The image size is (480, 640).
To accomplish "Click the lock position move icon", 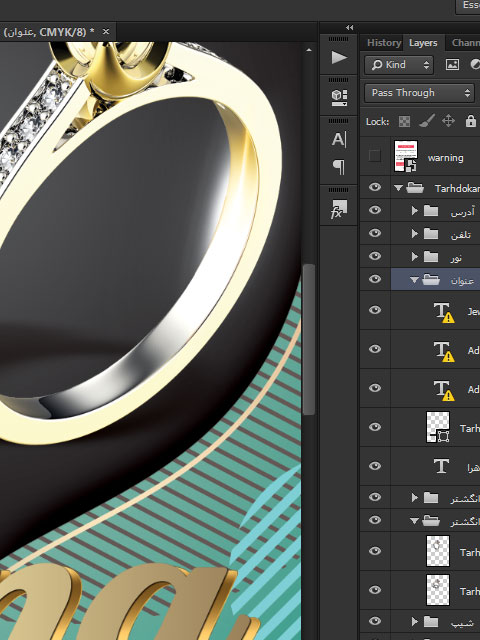I will coord(448,121).
